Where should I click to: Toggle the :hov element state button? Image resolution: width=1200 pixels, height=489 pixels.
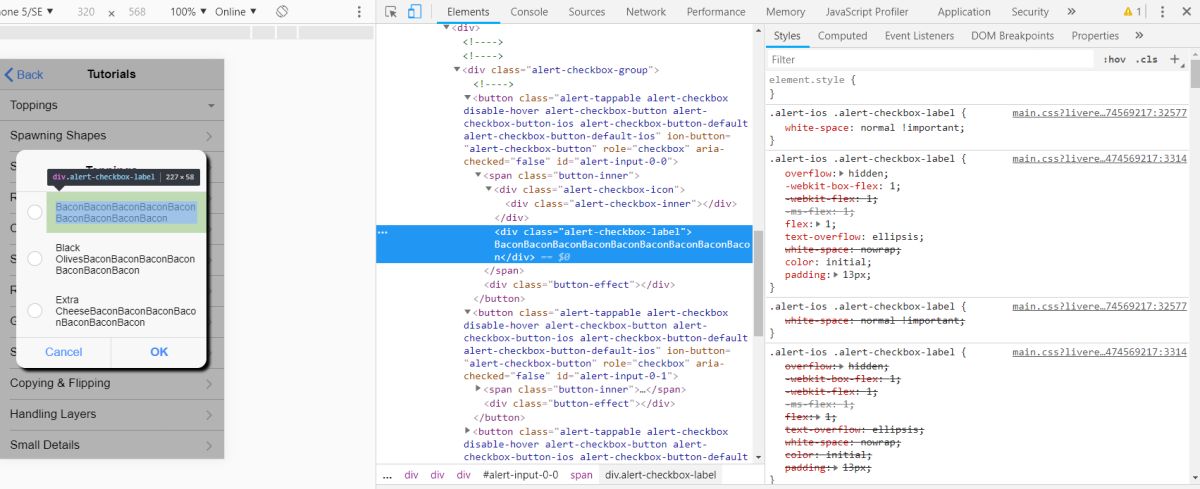(1115, 60)
